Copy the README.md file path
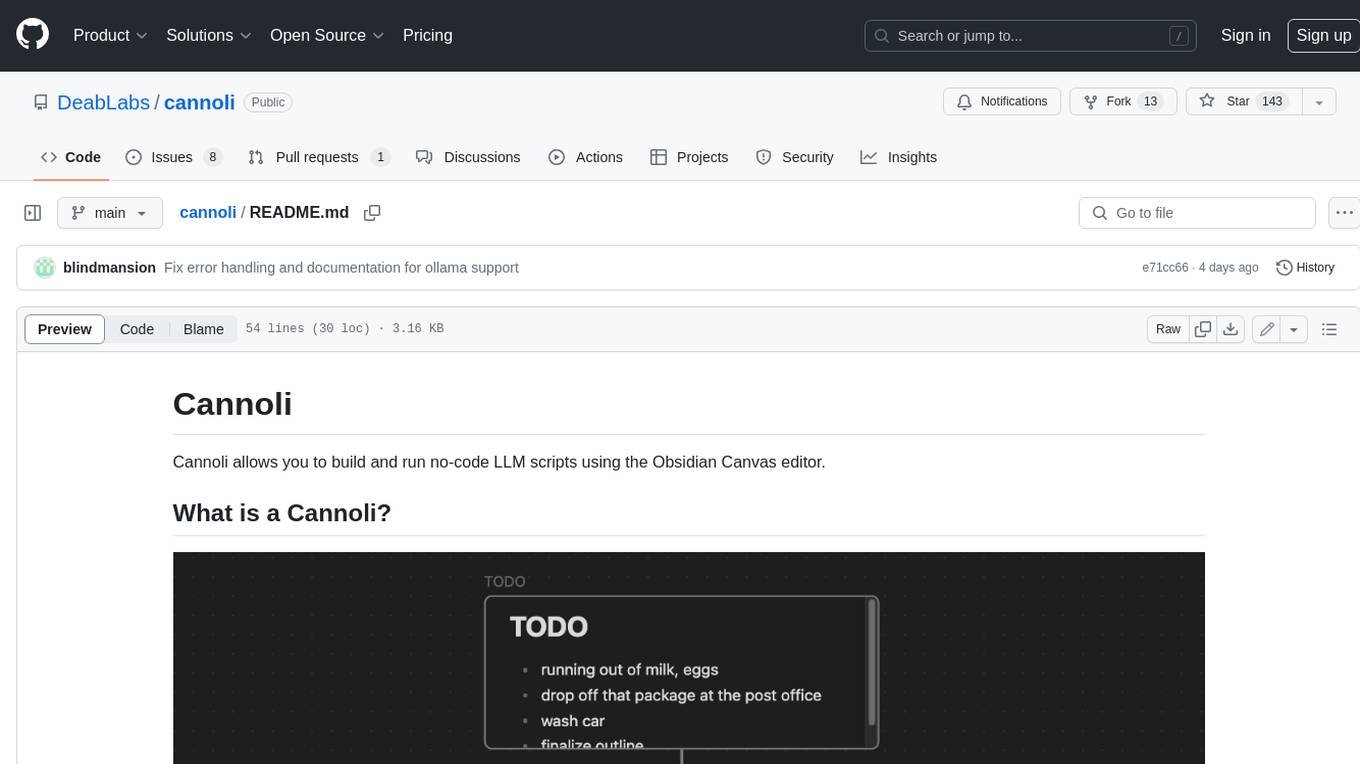Screen dimensions: 1360x764 (x=372, y=213)
